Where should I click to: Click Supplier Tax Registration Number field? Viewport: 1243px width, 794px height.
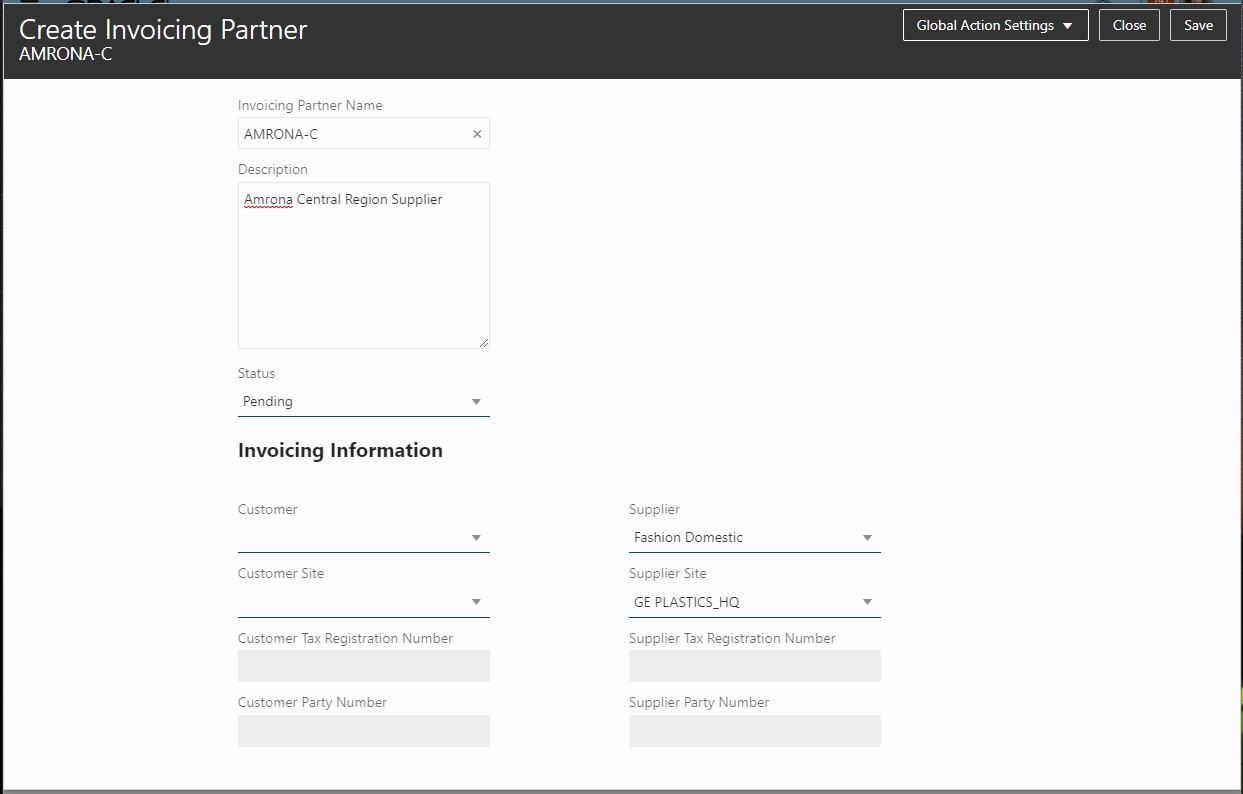[x=754, y=666]
